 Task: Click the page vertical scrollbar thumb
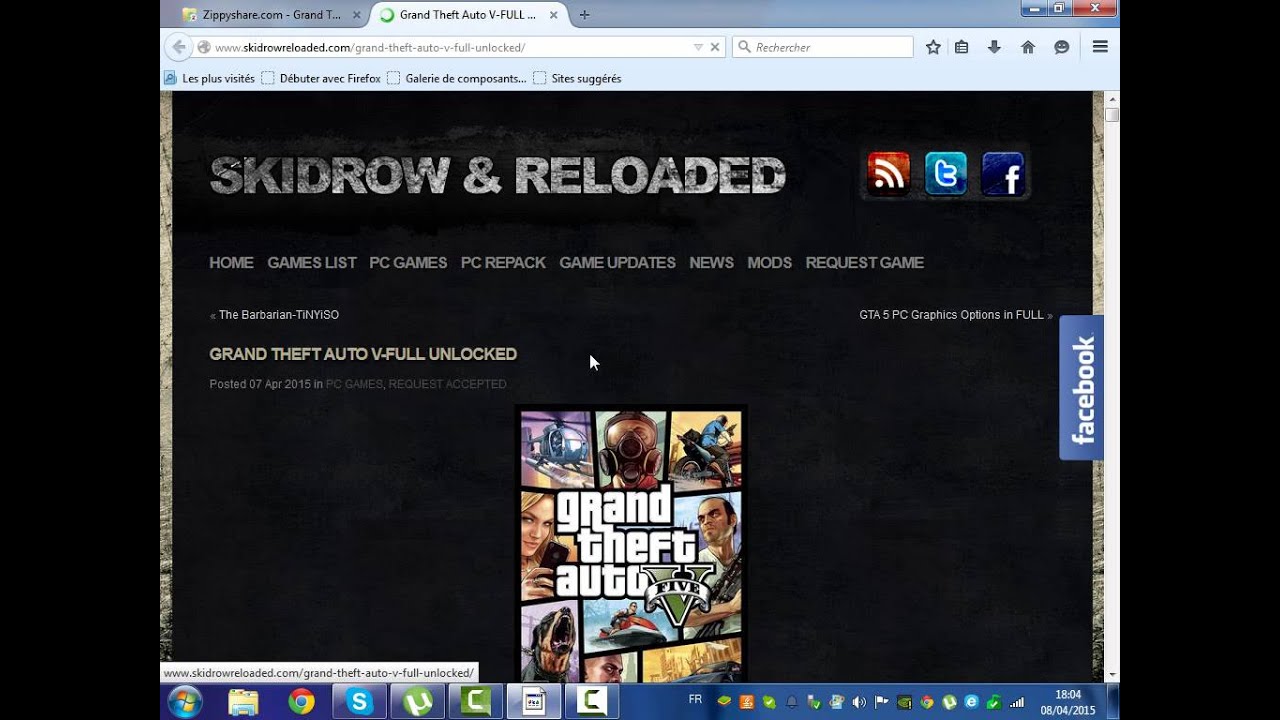(x=1111, y=115)
